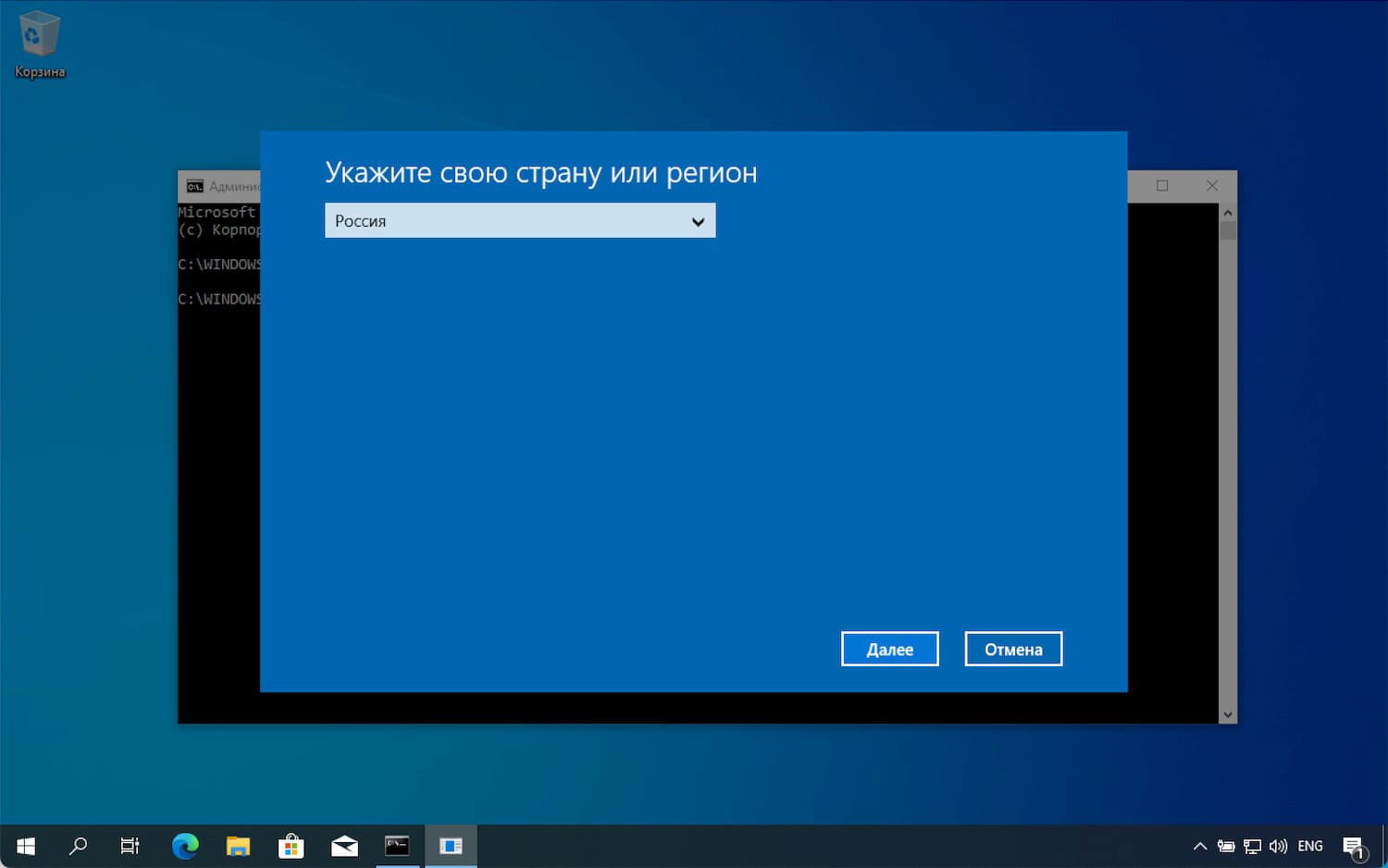Launch the Mail app
The height and width of the screenshot is (868, 1388).
(x=344, y=845)
